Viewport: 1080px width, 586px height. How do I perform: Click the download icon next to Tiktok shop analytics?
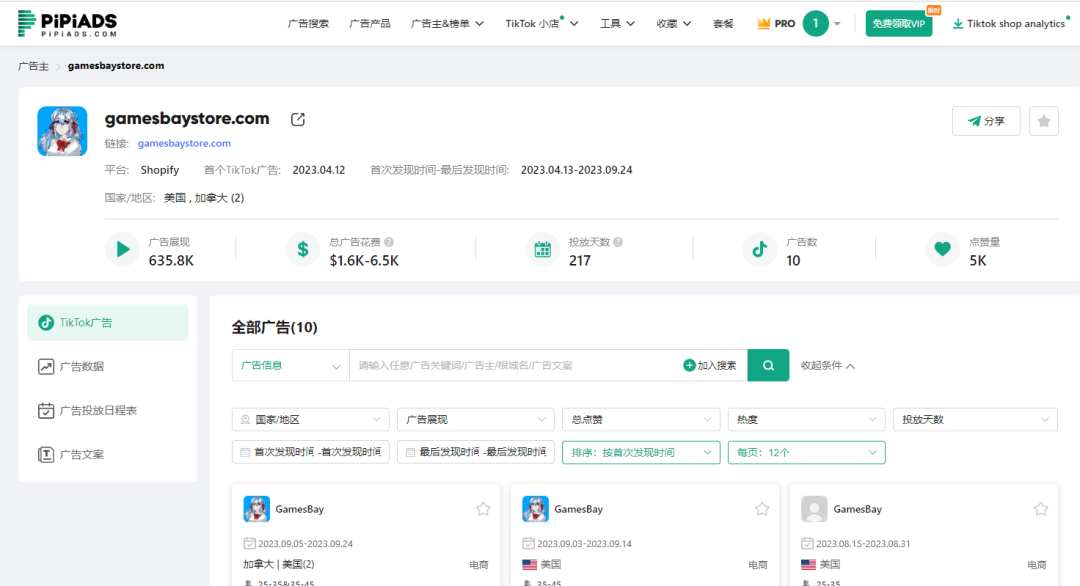coord(957,22)
